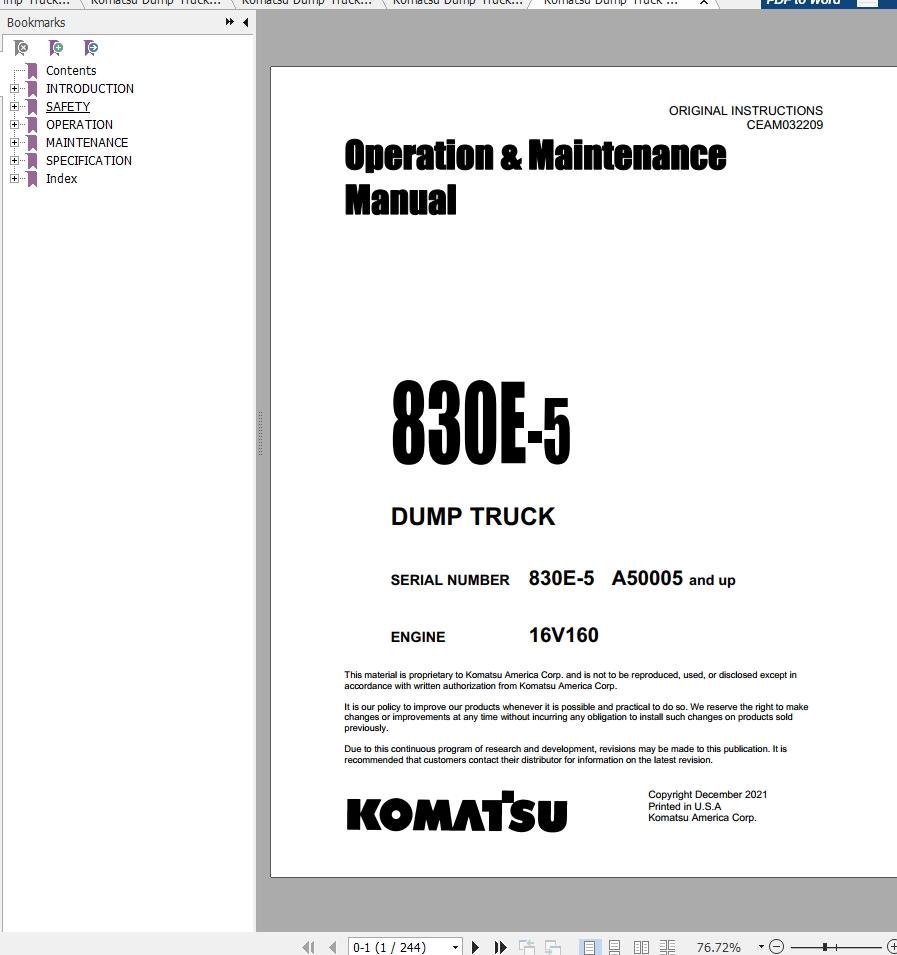Go to previous page arrow
The image size is (897, 955).
[332, 947]
